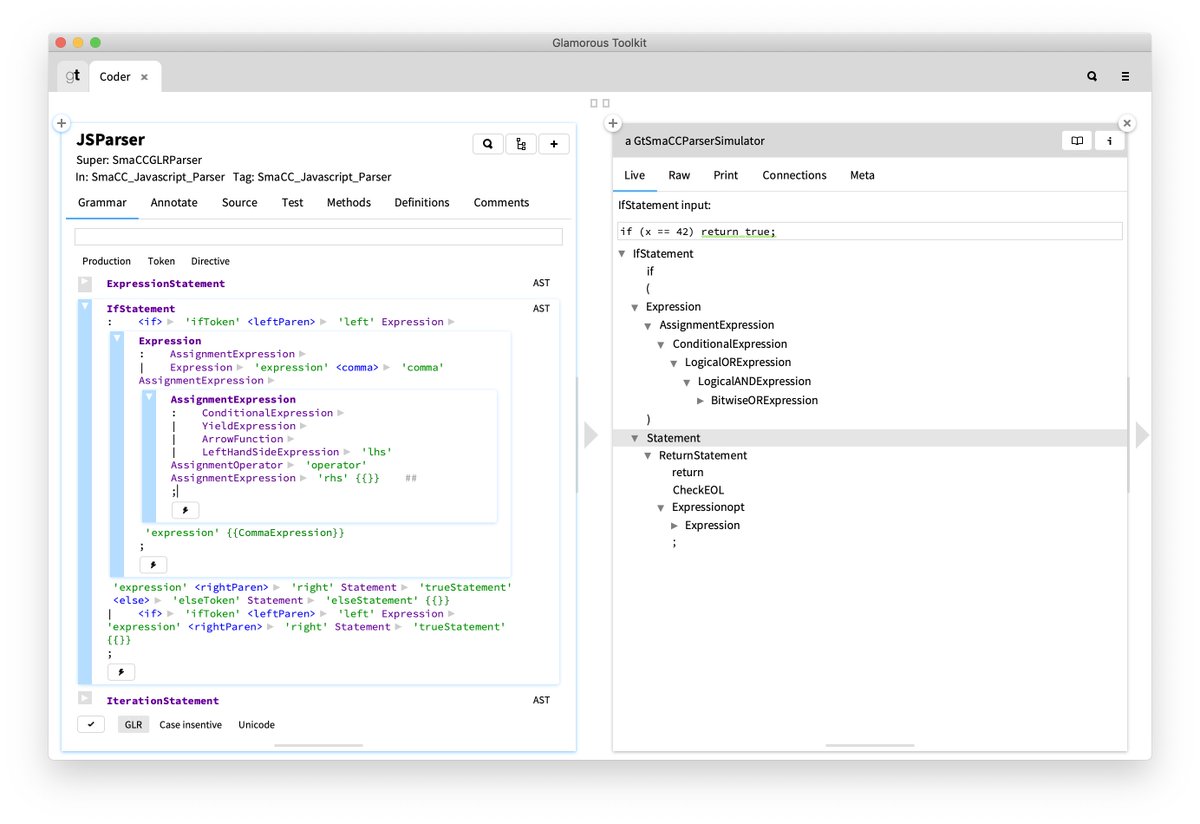Switch to the Annotate tab
The width and height of the screenshot is (1200, 824).
pos(172,202)
